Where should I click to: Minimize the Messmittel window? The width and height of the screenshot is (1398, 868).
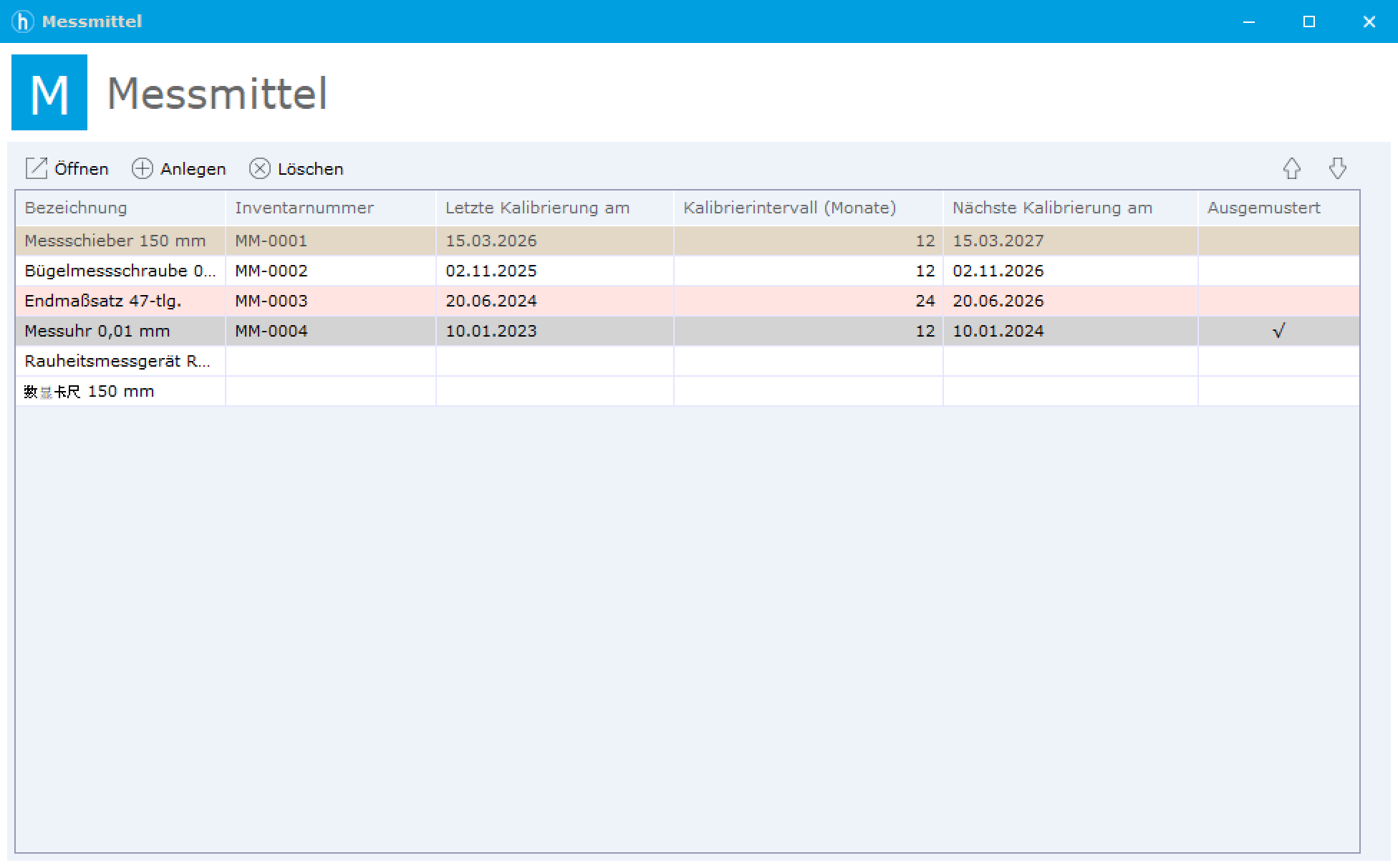click(x=1249, y=21)
